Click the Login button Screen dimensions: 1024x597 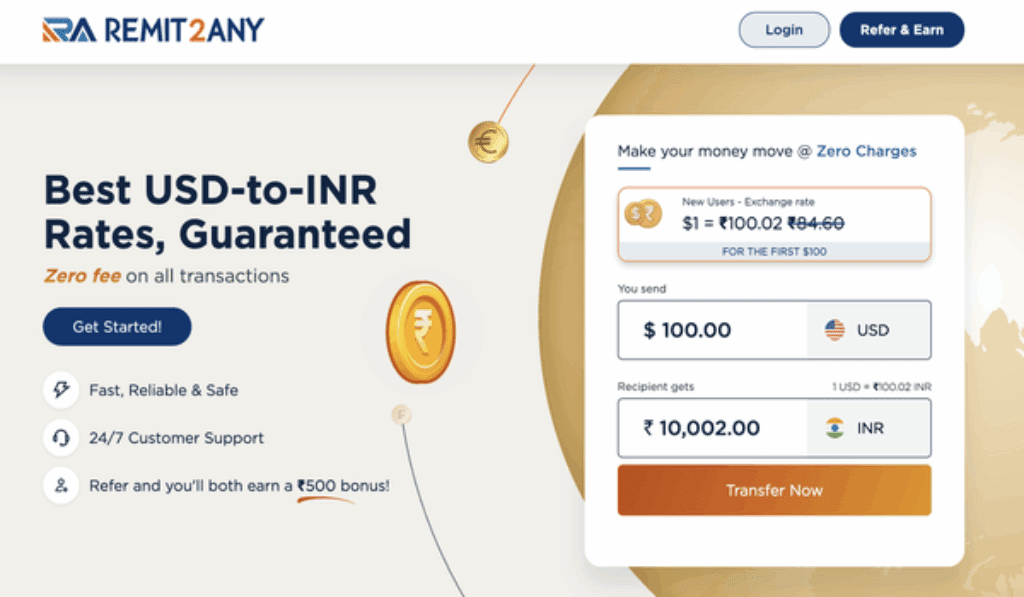pyautogui.click(x=784, y=30)
